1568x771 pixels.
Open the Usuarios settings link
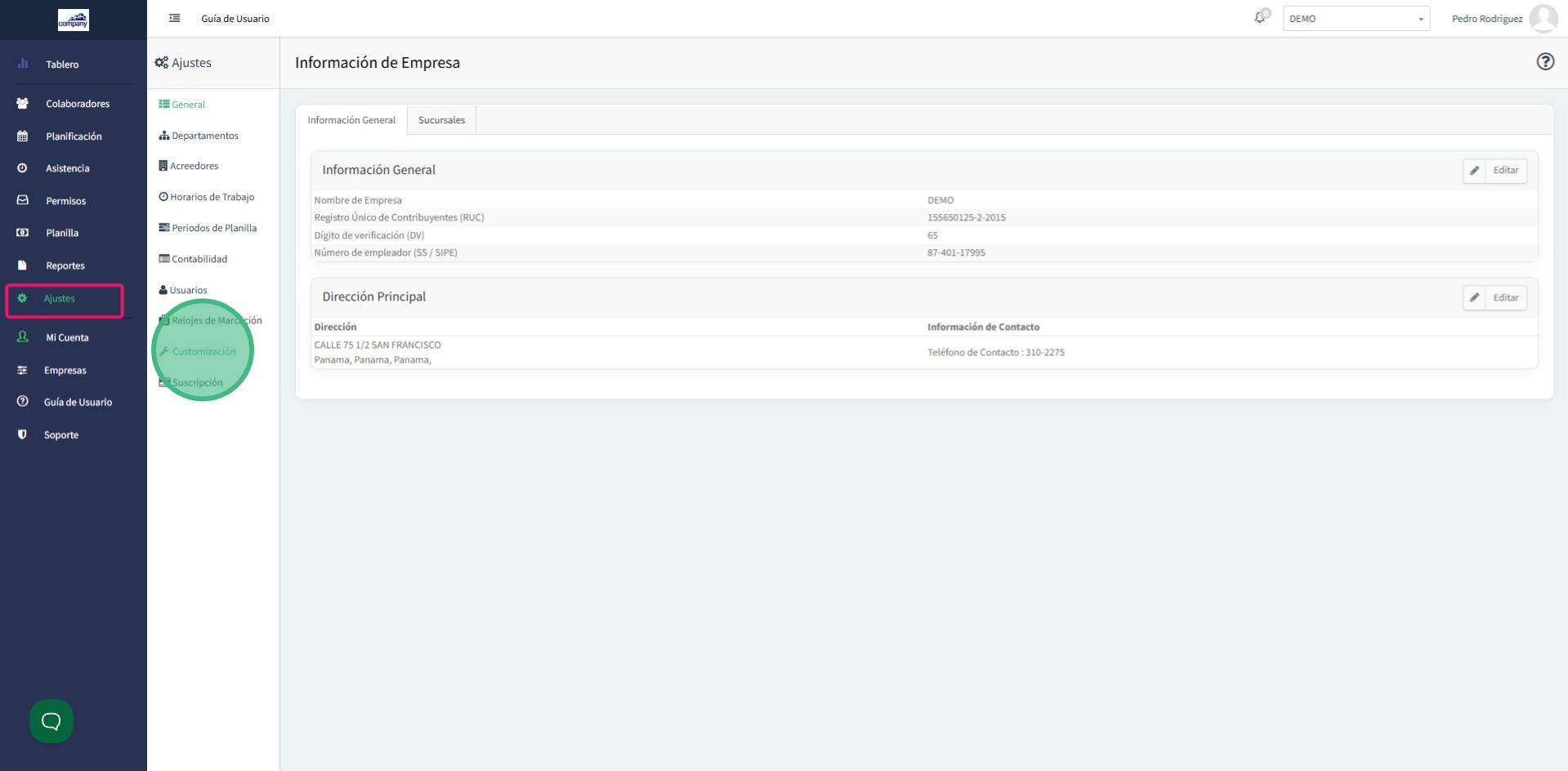click(189, 290)
